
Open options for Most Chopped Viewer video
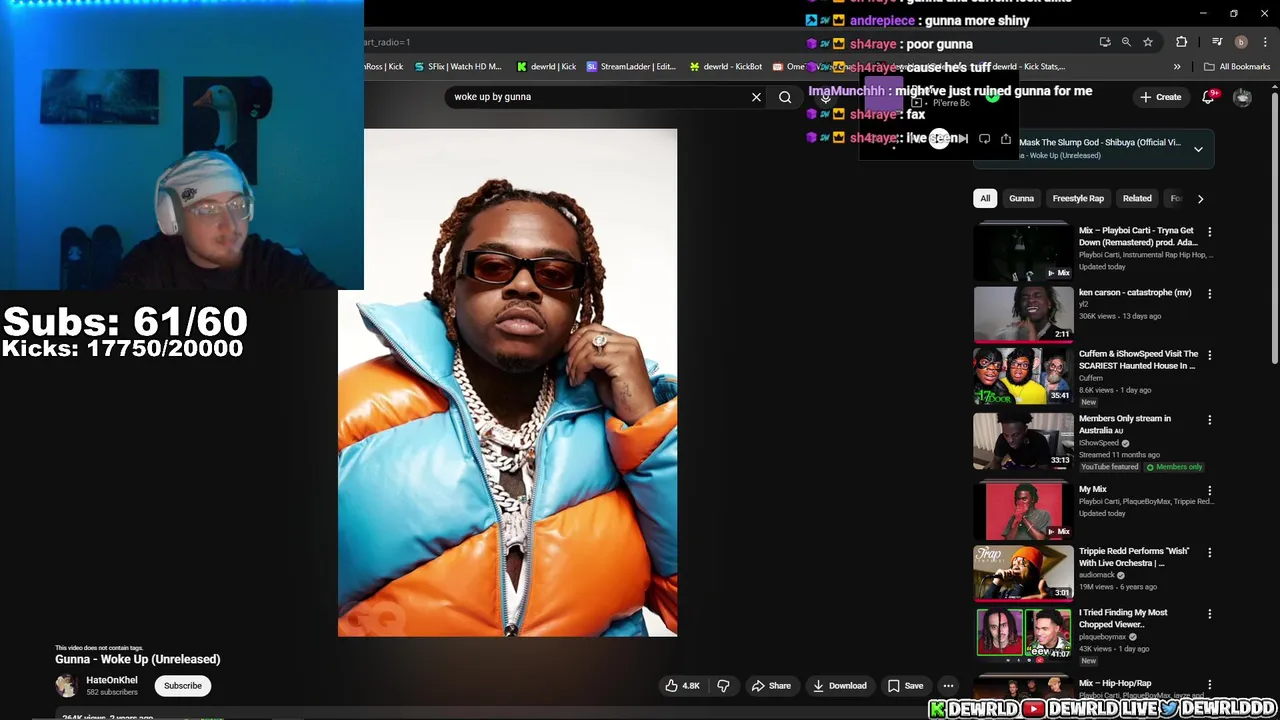coord(1209,614)
